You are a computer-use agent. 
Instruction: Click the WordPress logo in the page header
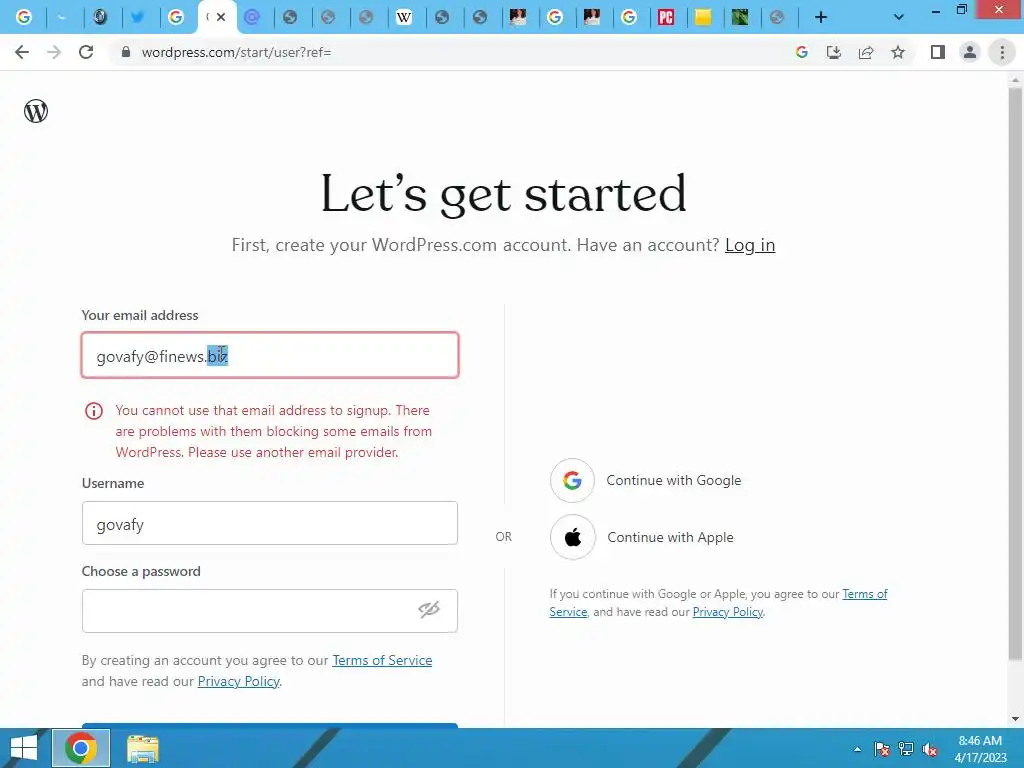pyautogui.click(x=36, y=111)
